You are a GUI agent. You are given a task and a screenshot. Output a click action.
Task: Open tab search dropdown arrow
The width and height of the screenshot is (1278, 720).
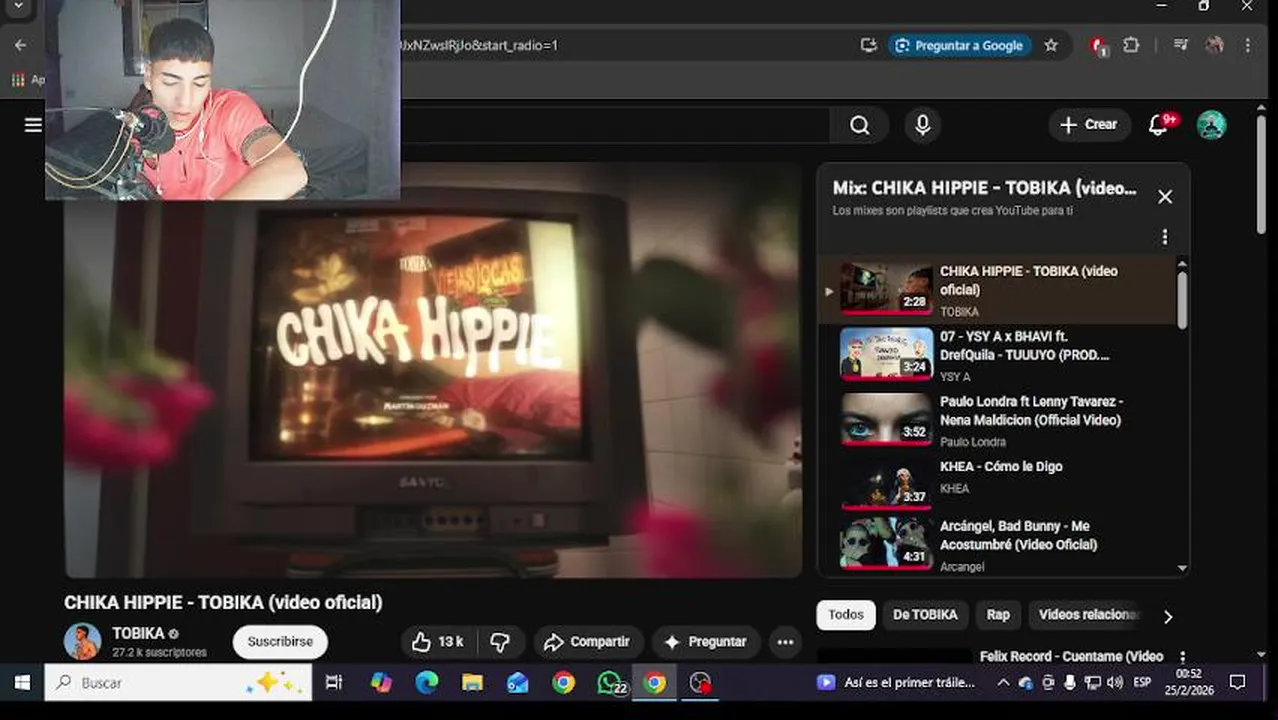pyautogui.click(x=17, y=6)
